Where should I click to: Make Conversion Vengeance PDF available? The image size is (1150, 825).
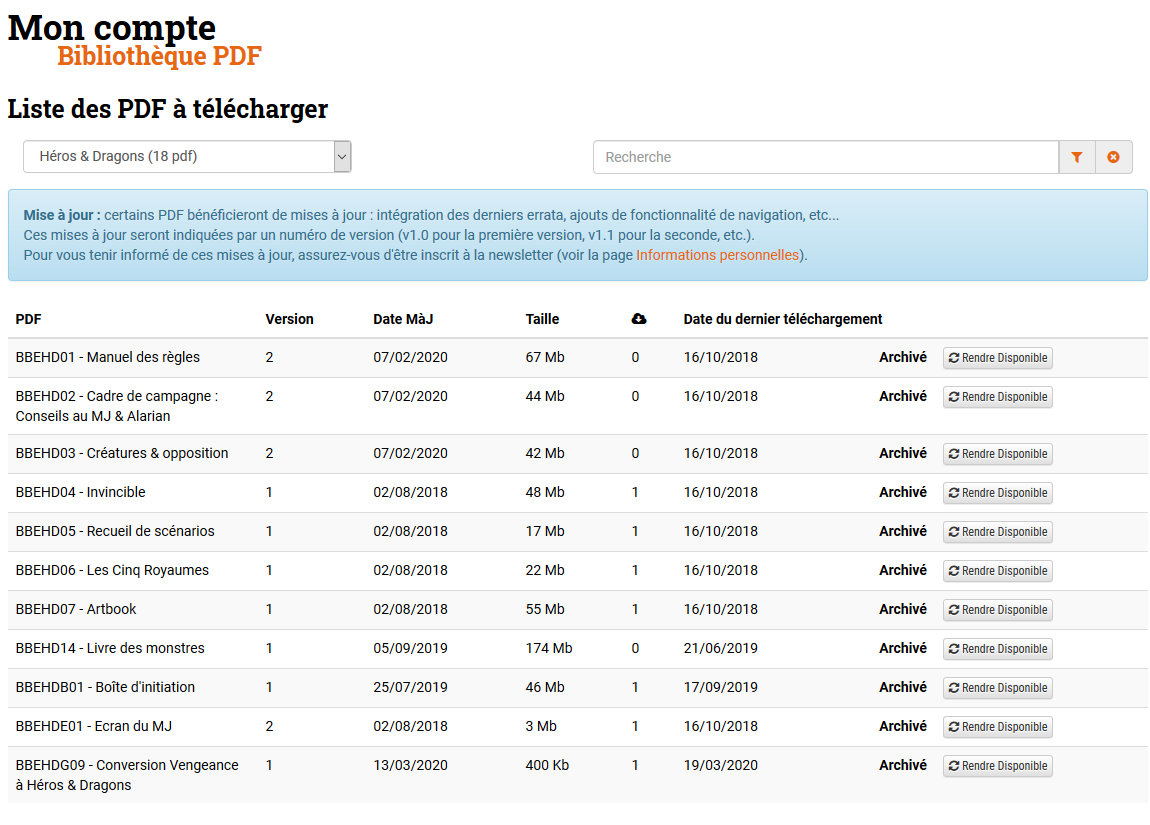[x=997, y=766]
